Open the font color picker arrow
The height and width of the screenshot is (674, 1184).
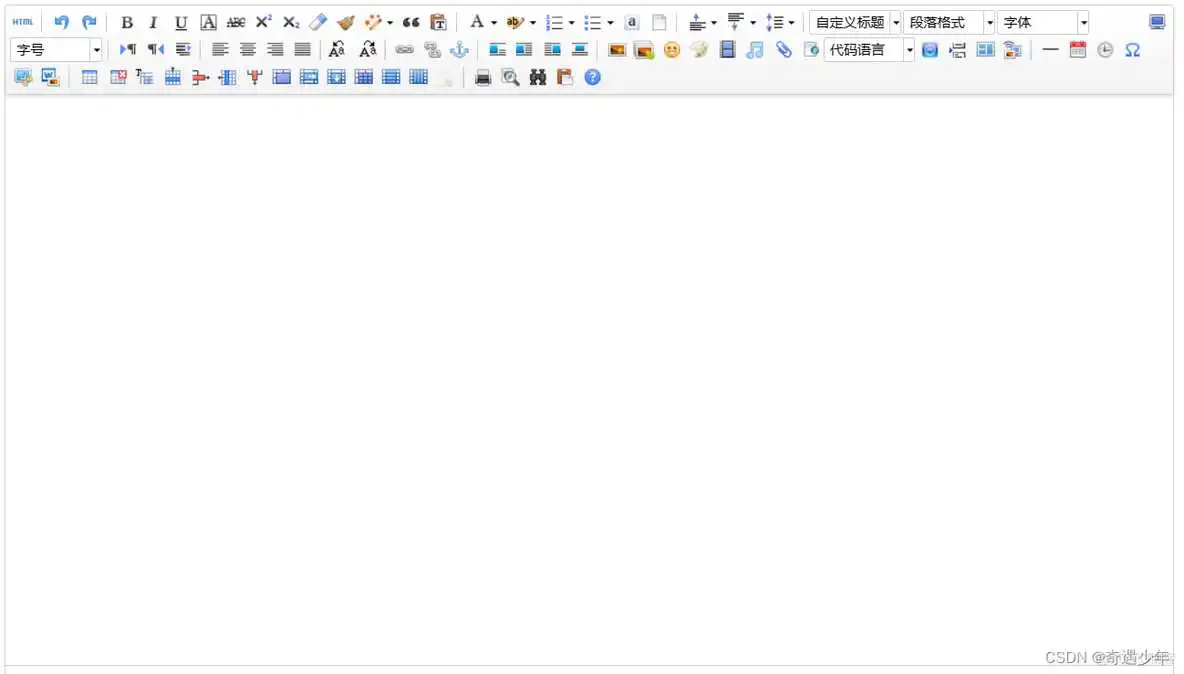[494, 22]
